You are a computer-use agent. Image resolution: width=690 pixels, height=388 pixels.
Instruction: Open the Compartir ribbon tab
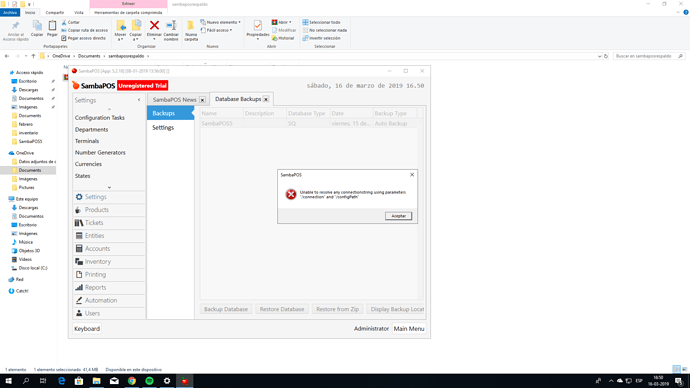[55, 13]
